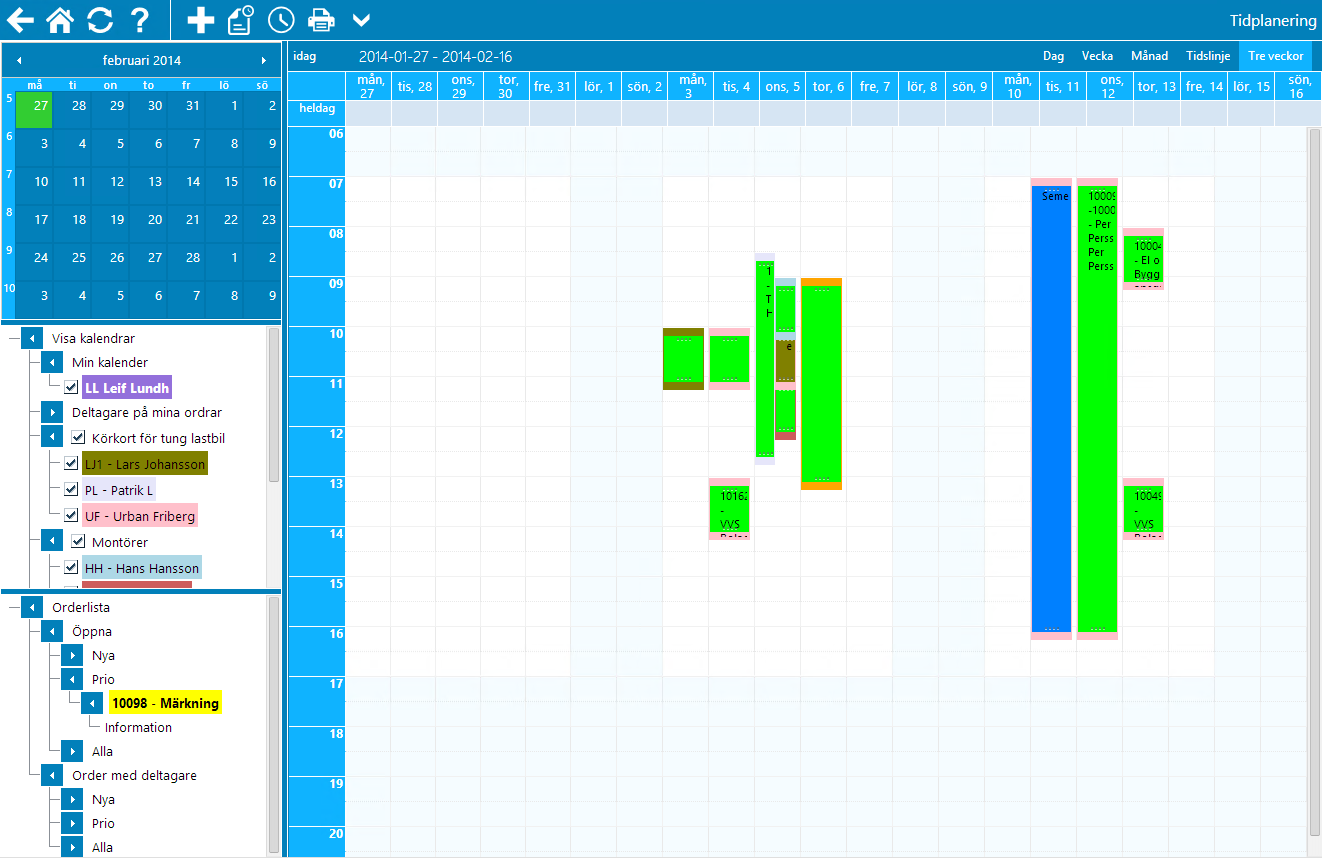Image resolution: width=1322 pixels, height=858 pixels.
Task: Click the date range 2014-01-27 - 2014-02-16
Action: 435,57
